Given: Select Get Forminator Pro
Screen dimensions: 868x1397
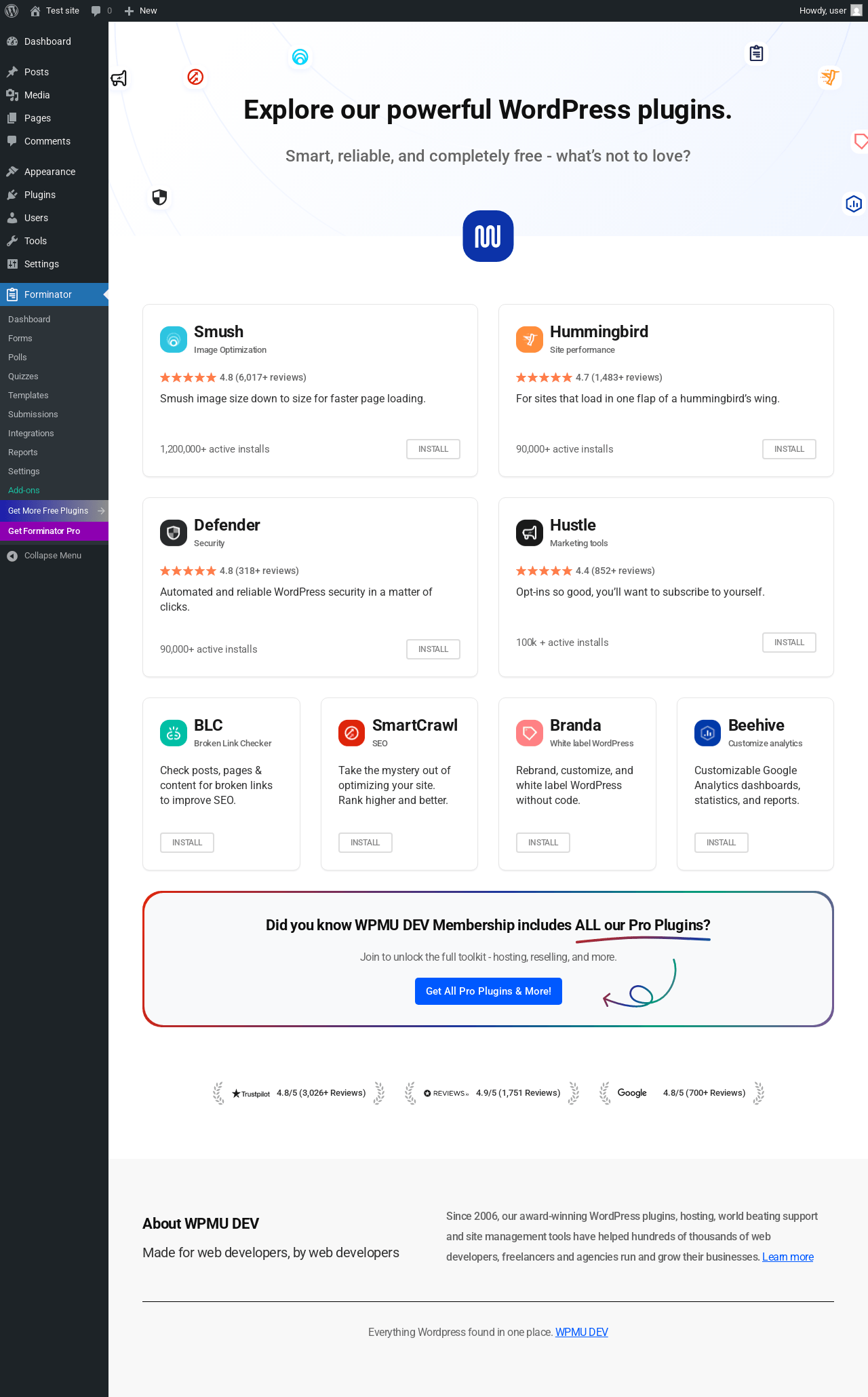Looking at the screenshot, I should [54, 531].
